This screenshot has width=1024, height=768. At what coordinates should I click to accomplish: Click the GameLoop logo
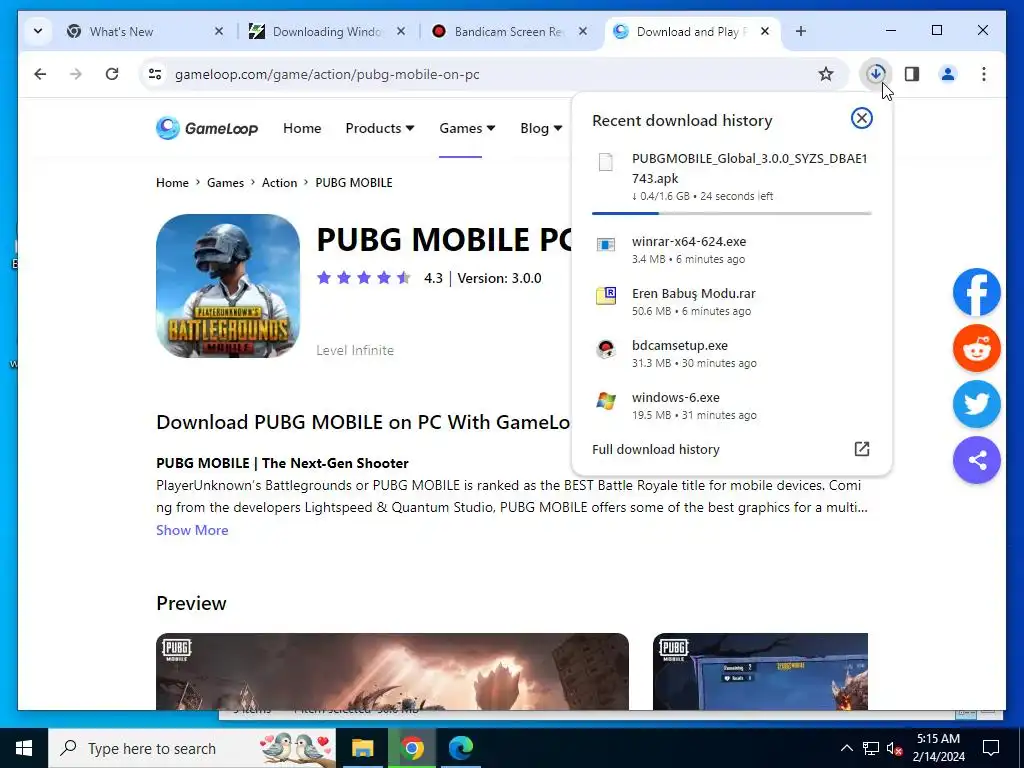(x=207, y=128)
